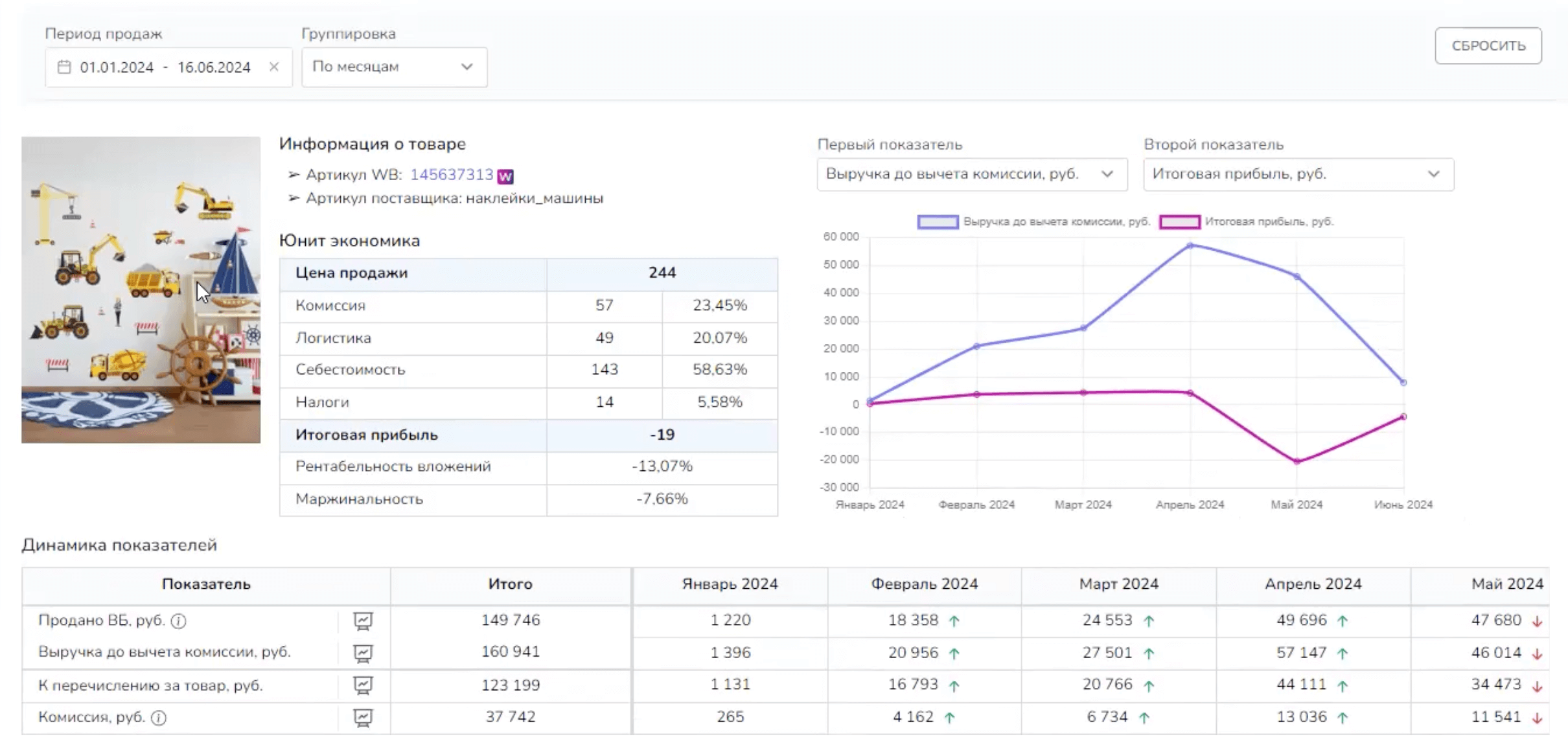Click the Итого column header
The width and height of the screenshot is (1568, 754).
[510, 584]
